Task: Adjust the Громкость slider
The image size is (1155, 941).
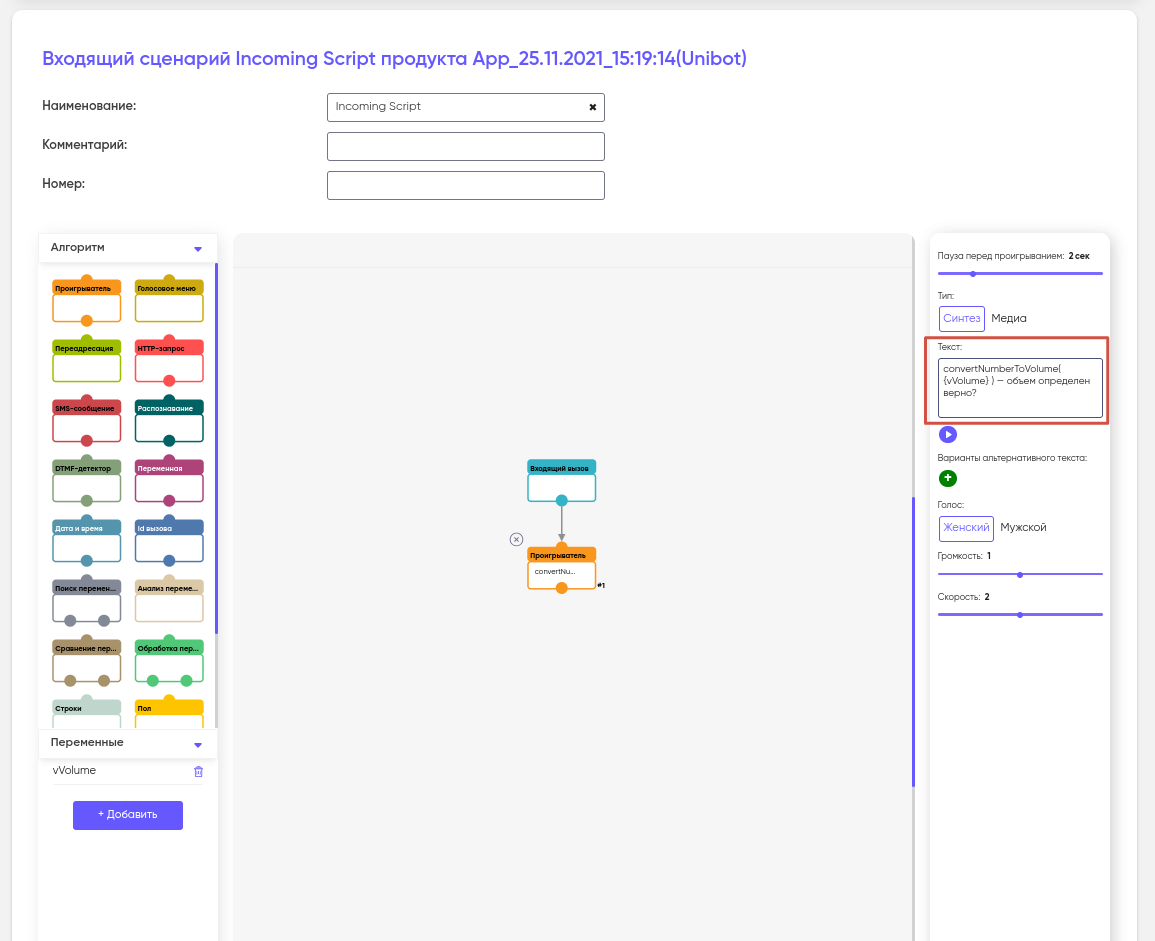Action: point(1019,574)
